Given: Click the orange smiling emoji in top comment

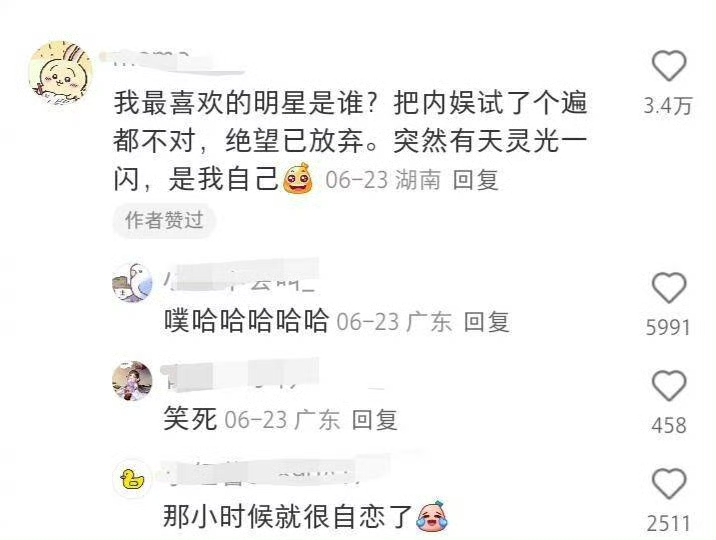Looking at the screenshot, I should (x=299, y=179).
